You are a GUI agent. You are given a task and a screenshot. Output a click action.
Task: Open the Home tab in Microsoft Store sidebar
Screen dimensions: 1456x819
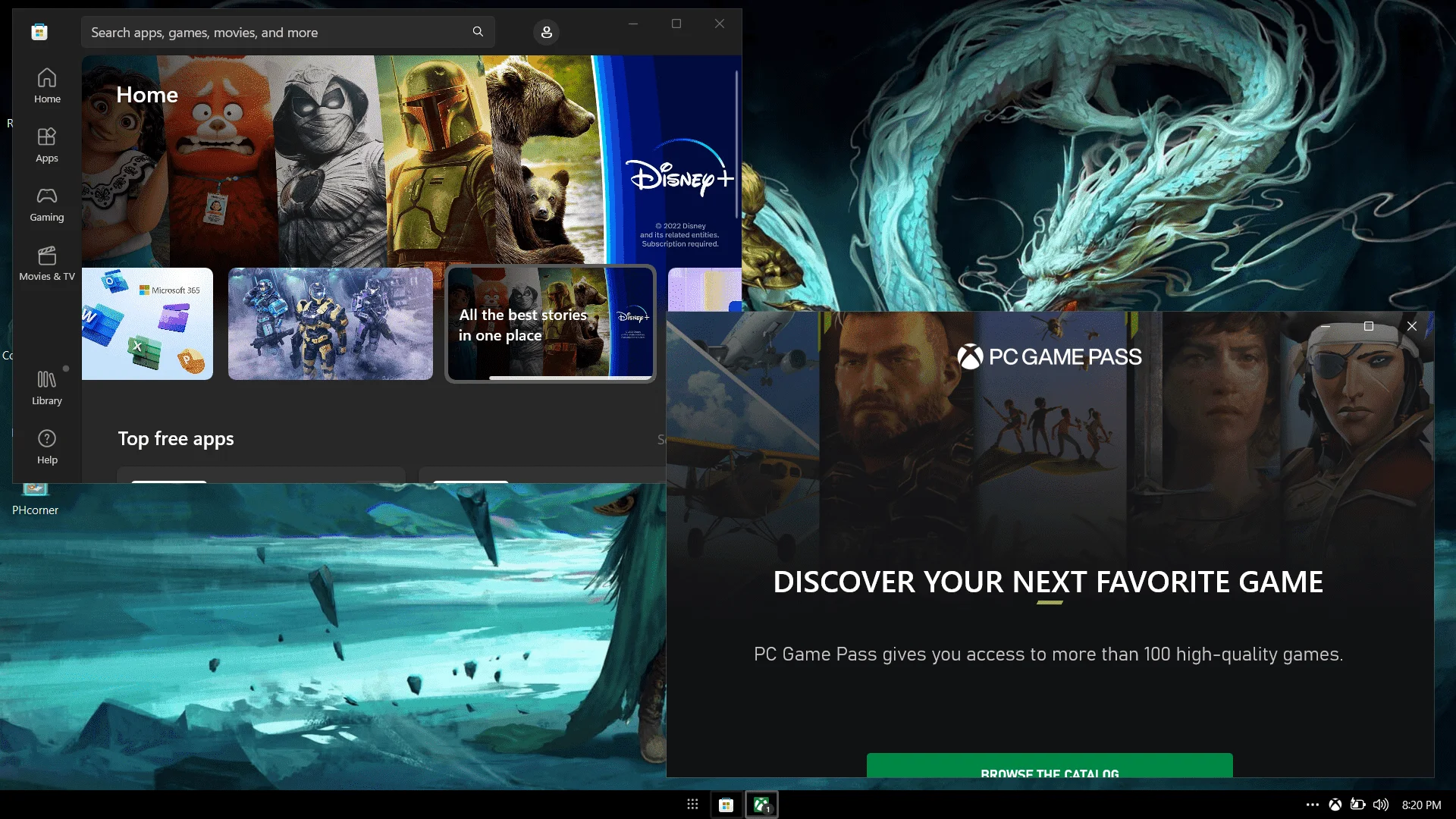coord(47,85)
